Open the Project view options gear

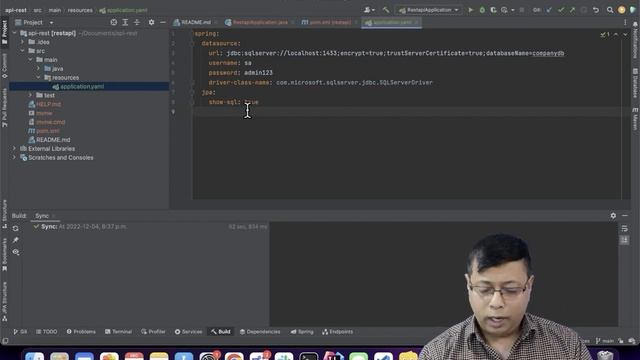point(151,22)
